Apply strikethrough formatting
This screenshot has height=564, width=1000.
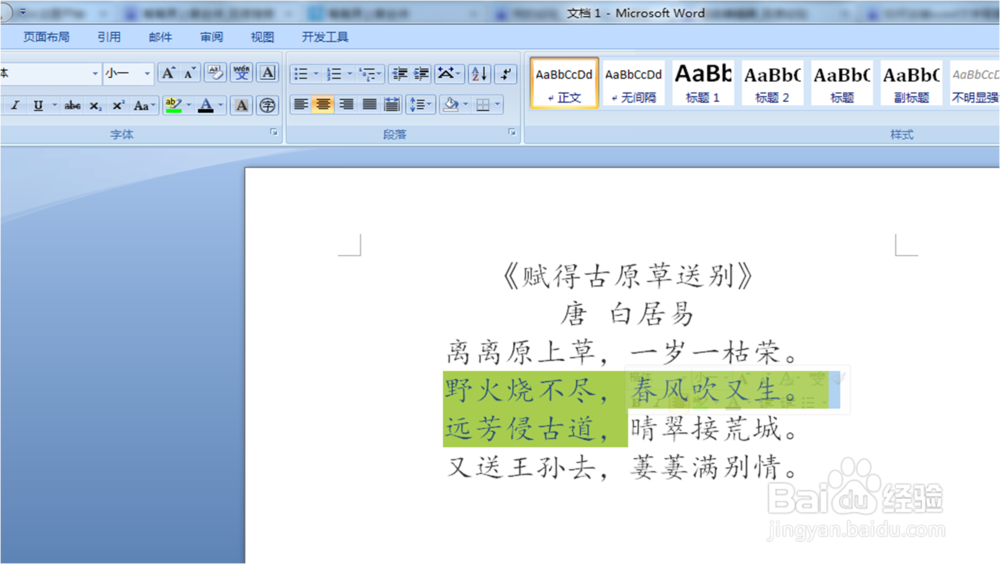pos(72,105)
